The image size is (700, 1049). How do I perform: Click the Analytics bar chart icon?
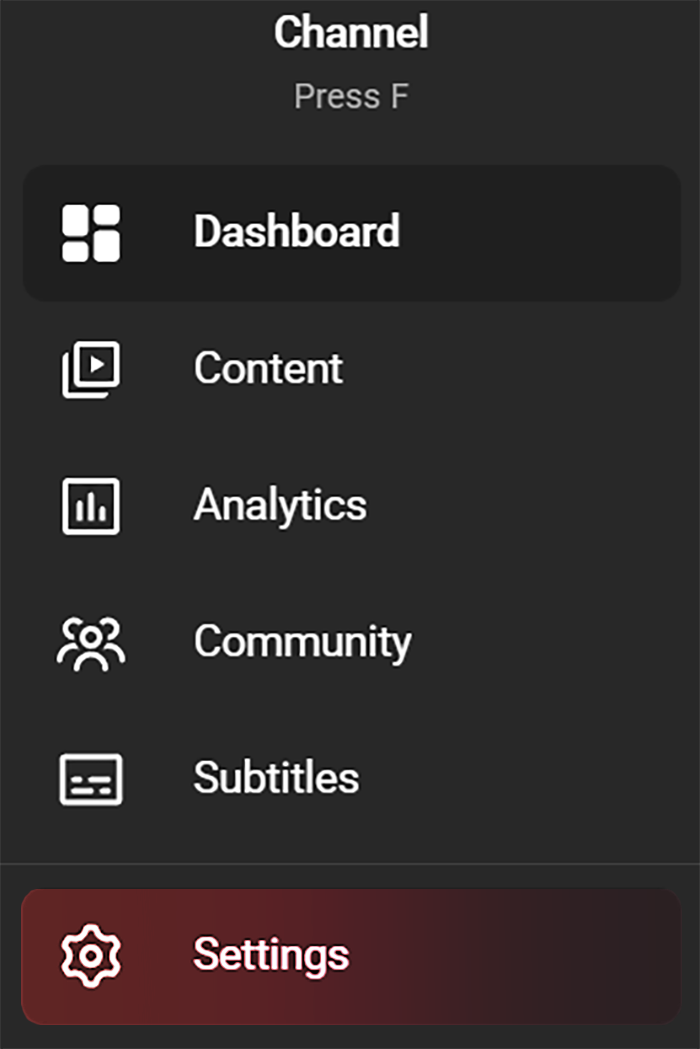(x=91, y=506)
